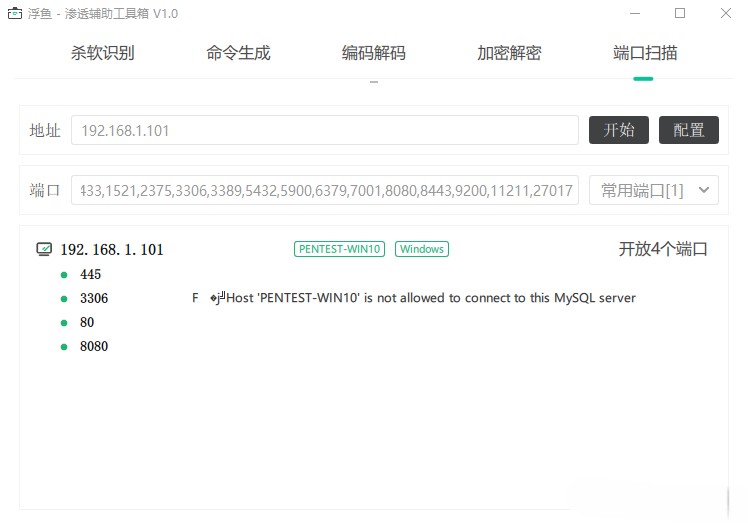Click the PENTEST-WIN10 hostname tag

pyautogui.click(x=339, y=249)
